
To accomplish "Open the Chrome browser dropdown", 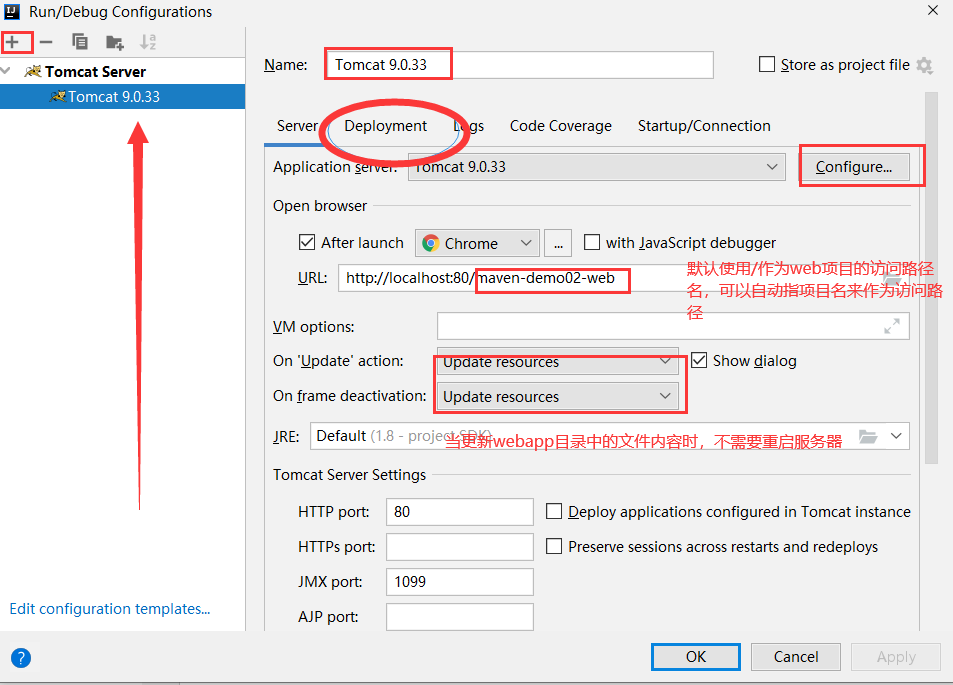I will coord(477,243).
